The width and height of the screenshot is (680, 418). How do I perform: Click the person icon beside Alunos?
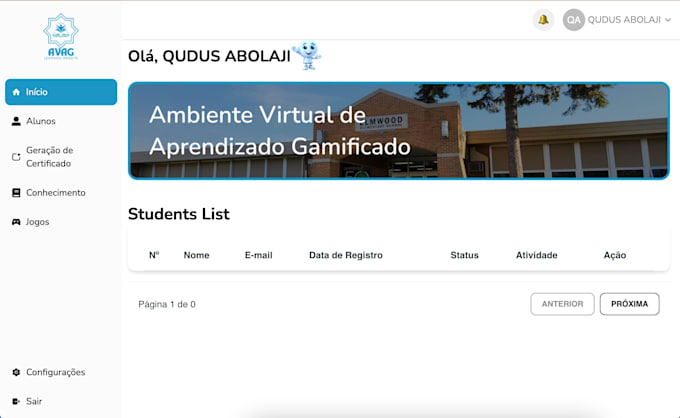click(16, 121)
